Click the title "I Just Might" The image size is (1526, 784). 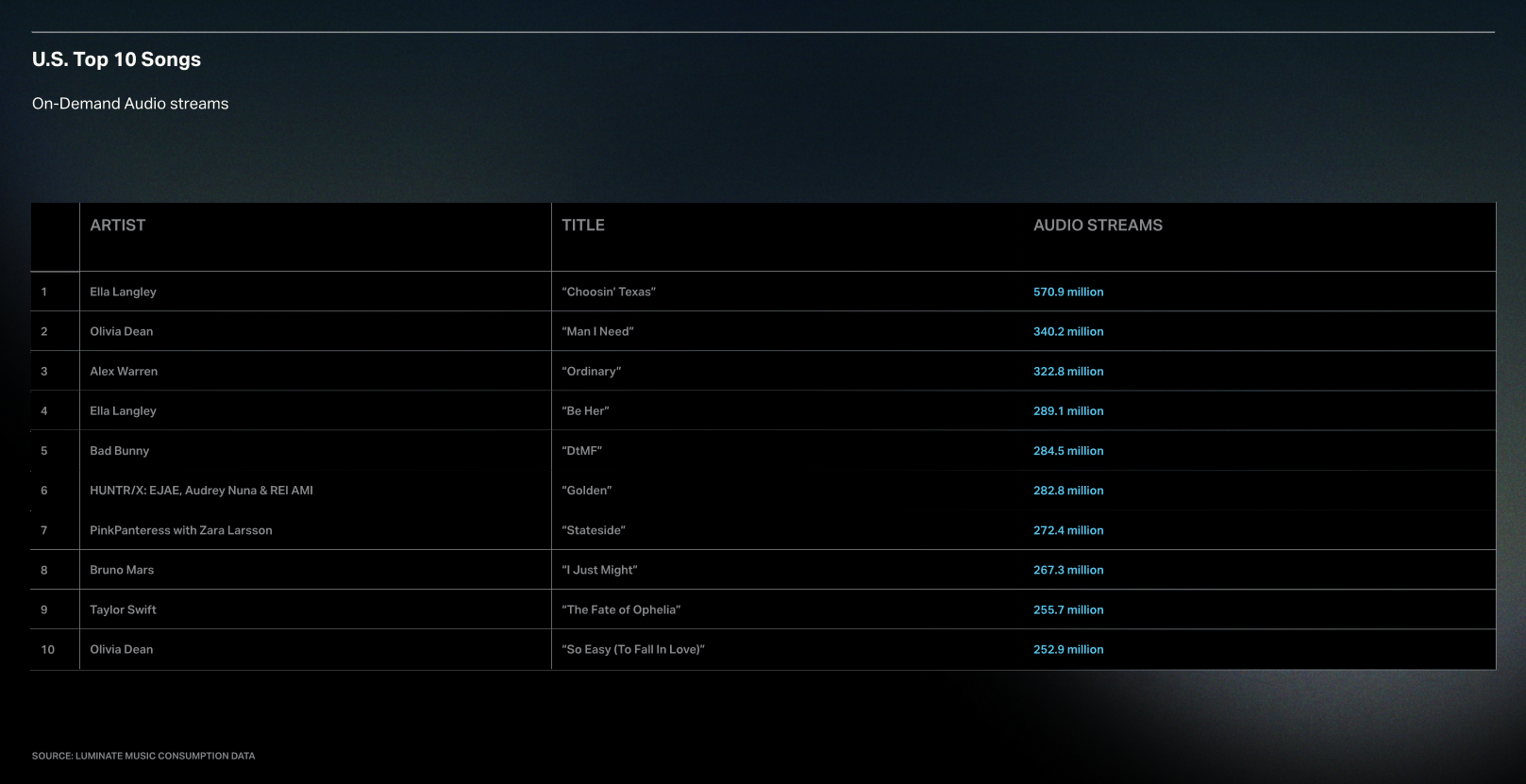pos(599,570)
